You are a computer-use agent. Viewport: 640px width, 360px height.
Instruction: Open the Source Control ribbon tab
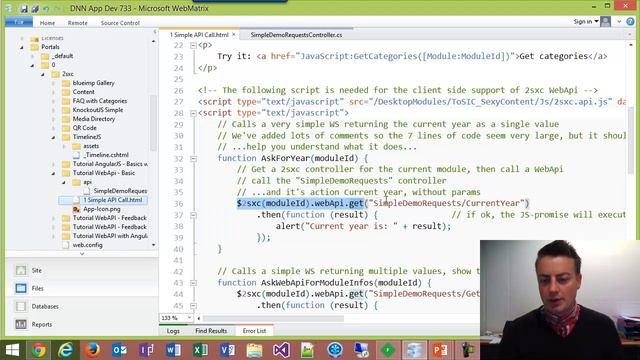pos(120,23)
